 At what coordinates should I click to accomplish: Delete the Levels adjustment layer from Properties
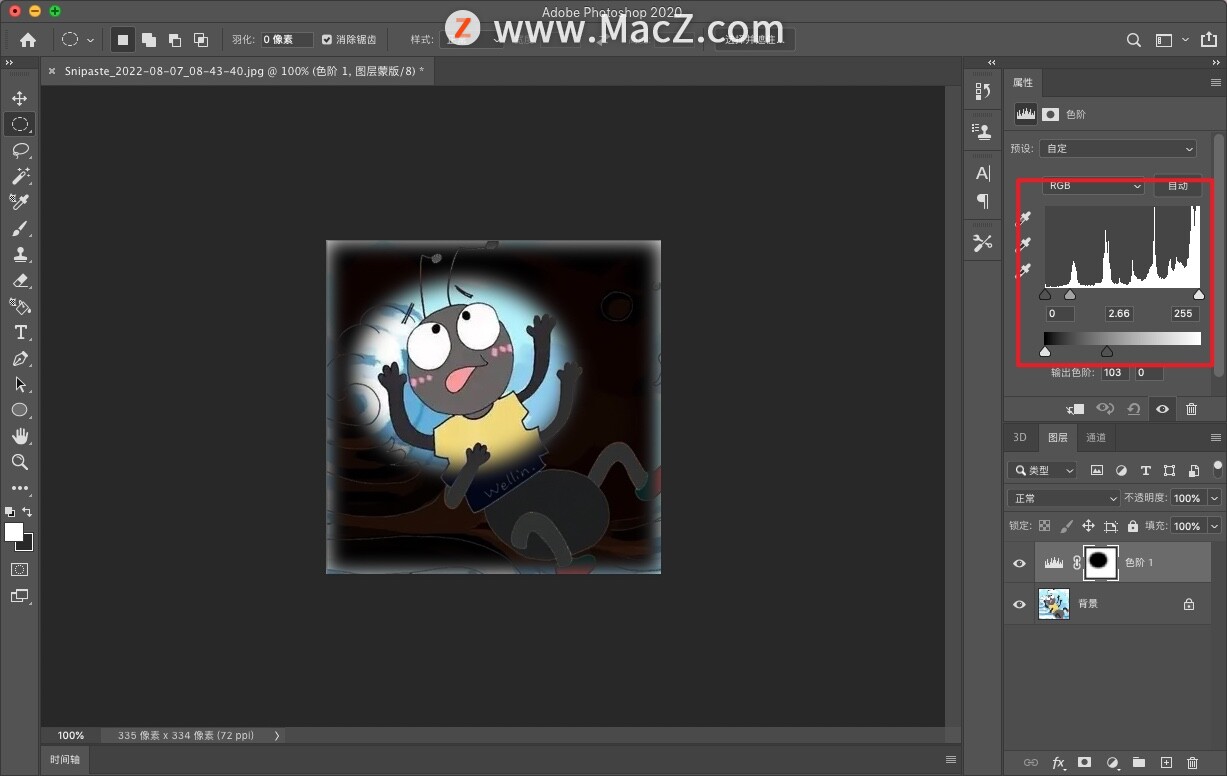click(1191, 409)
